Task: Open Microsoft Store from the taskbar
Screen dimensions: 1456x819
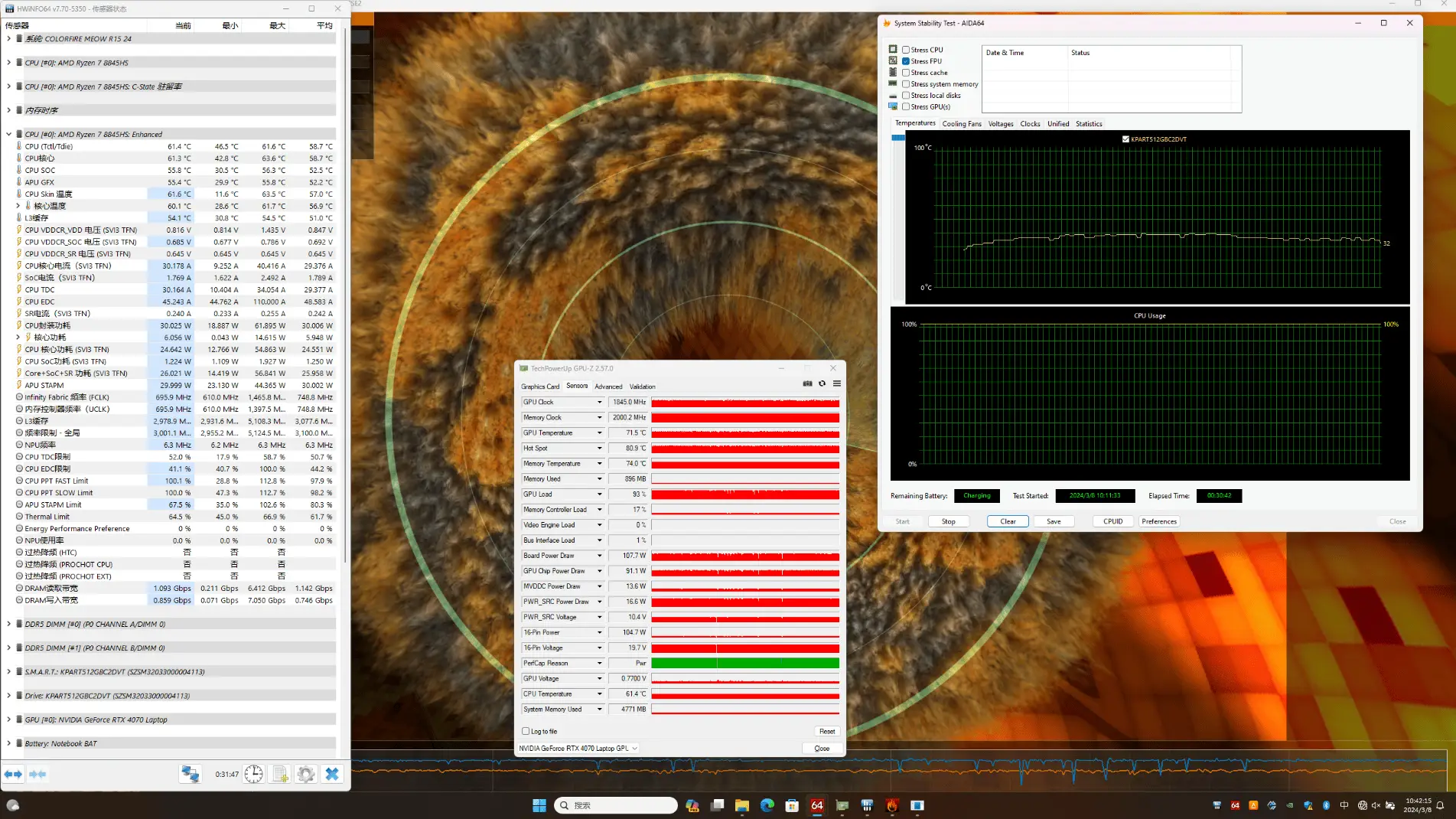Action: (x=792, y=805)
